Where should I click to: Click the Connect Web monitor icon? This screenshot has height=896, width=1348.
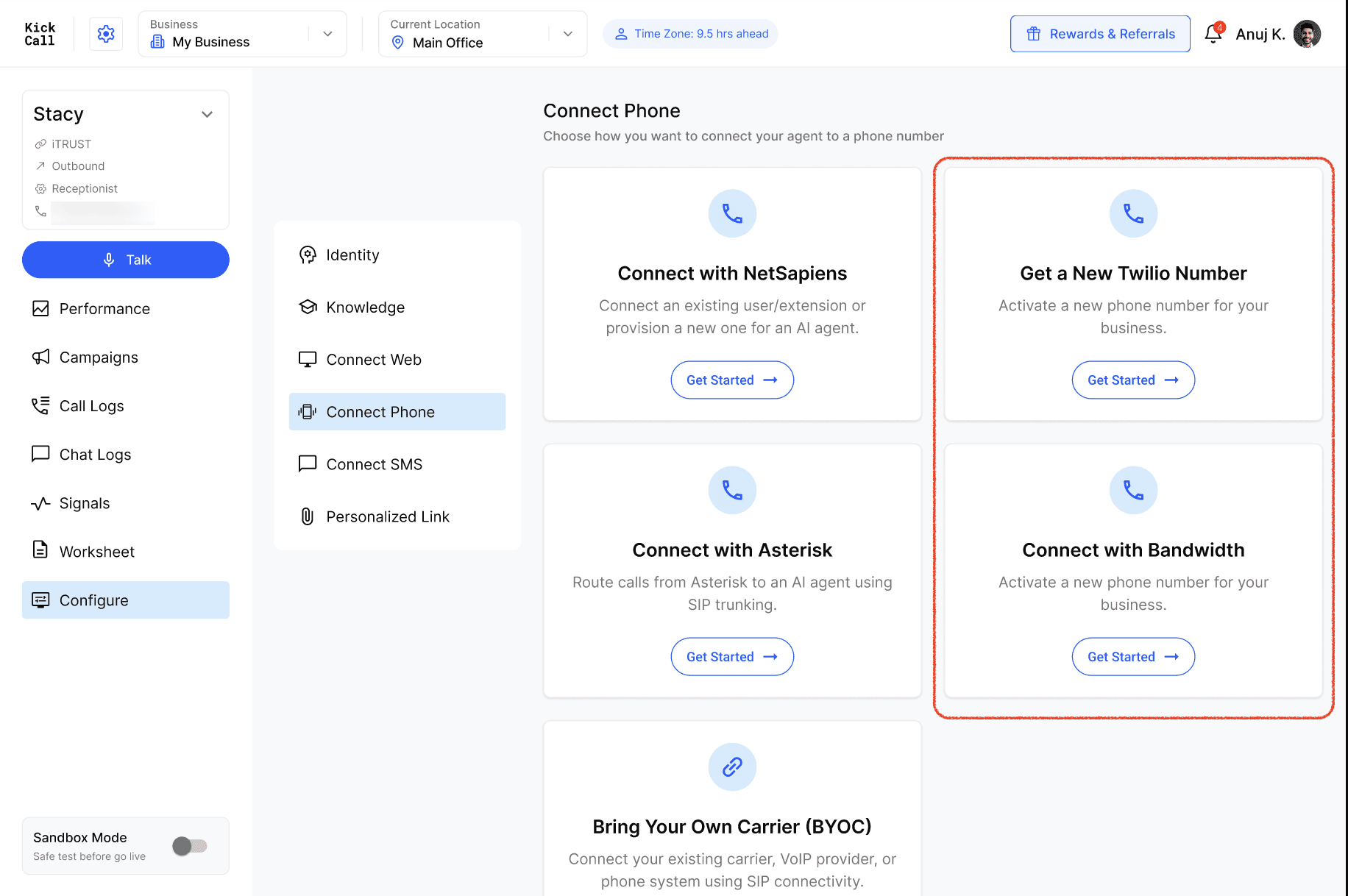click(x=308, y=359)
